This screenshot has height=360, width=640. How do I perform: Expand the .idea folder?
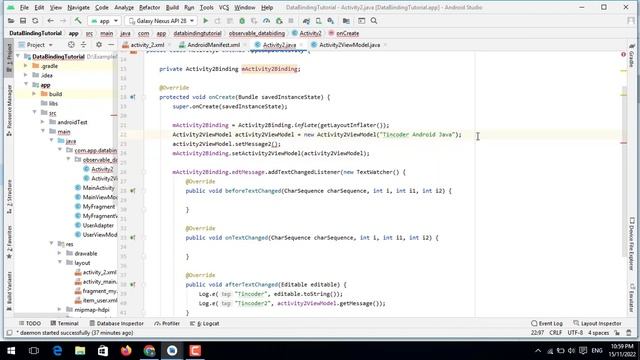coord(26,75)
